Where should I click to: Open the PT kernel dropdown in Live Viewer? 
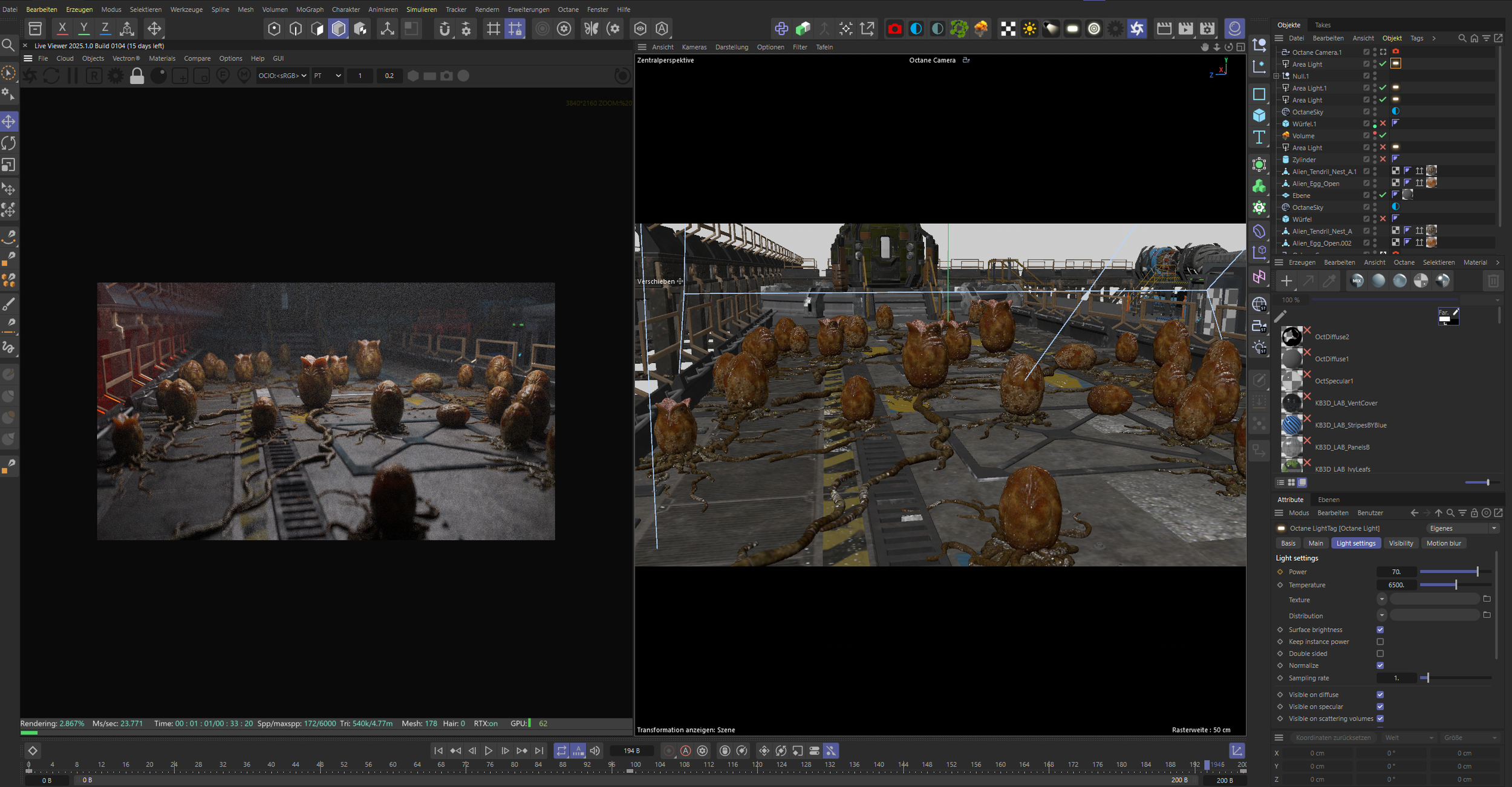point(327,76)
